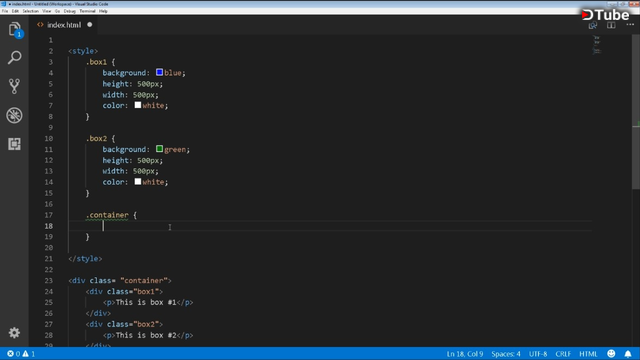Open the Search view icon
The image size is (640, 360).
click(15, 58)
